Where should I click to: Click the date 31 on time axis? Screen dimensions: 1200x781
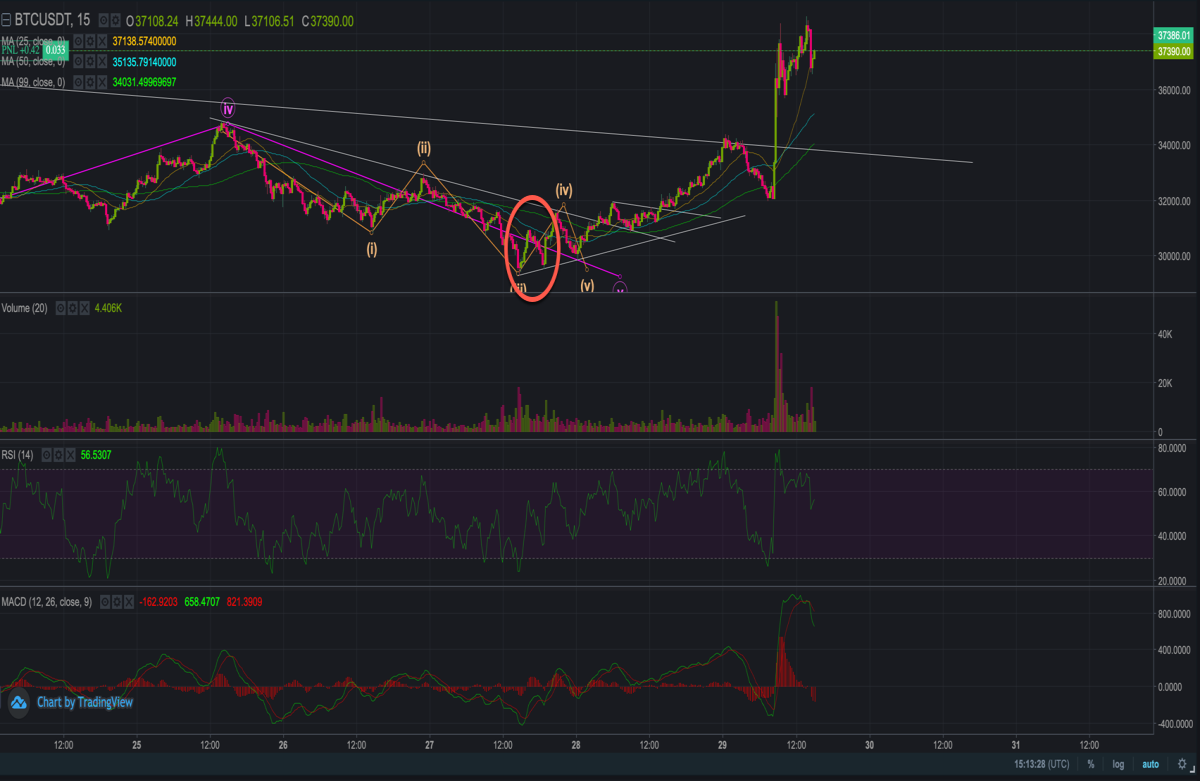[x=1016, y=745]
